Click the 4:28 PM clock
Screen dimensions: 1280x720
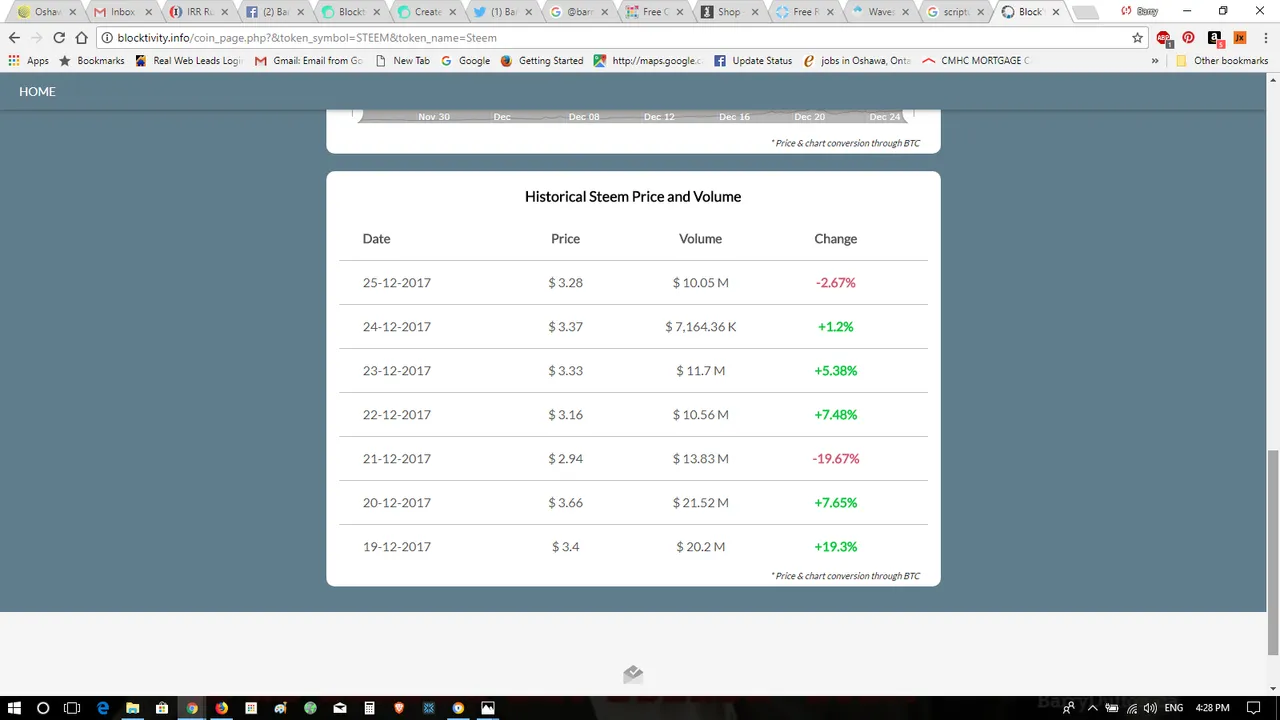pyautogui.click(x=1213, y=708)
